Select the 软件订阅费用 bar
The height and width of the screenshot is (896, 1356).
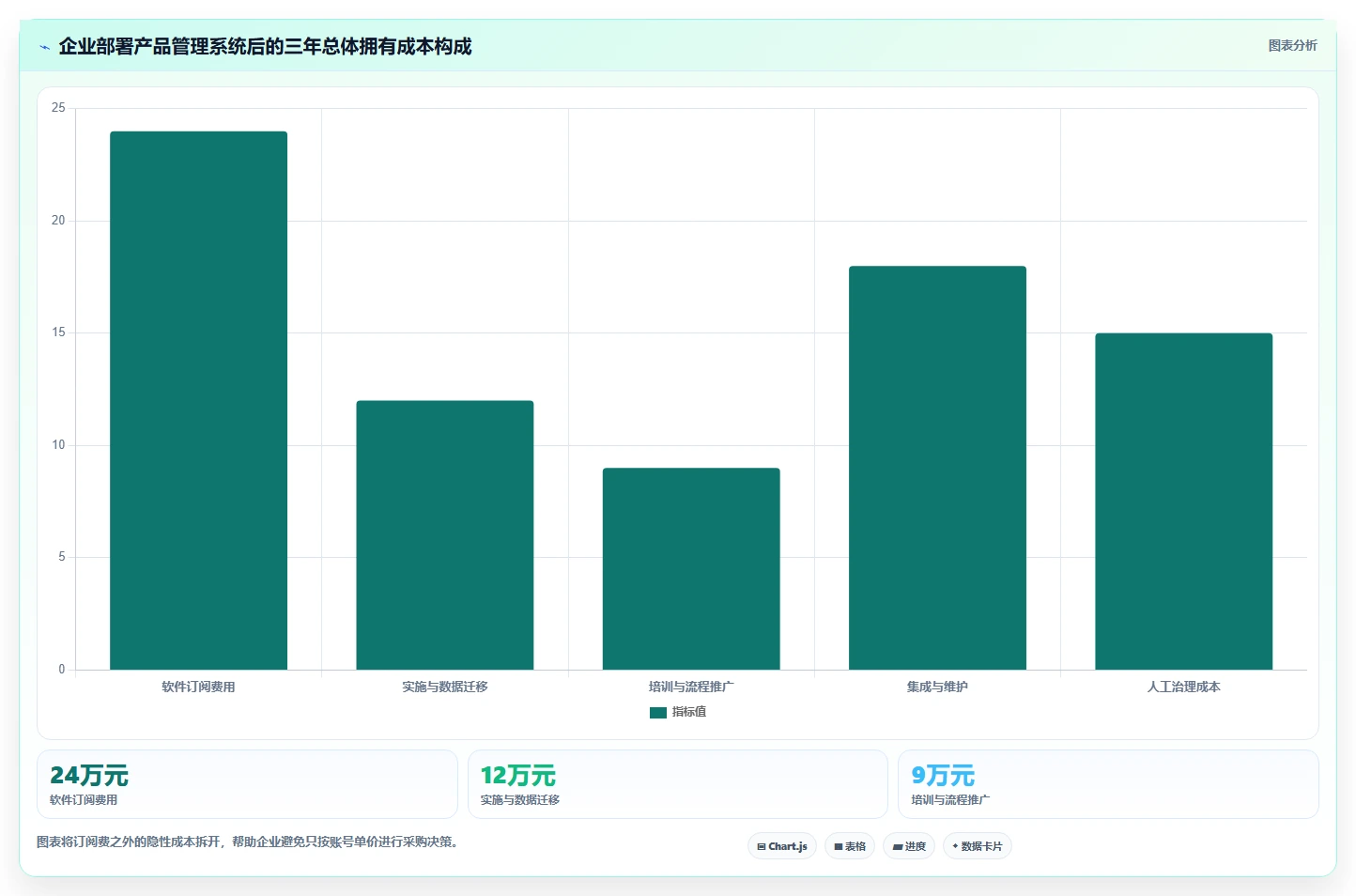coord(198,400)
